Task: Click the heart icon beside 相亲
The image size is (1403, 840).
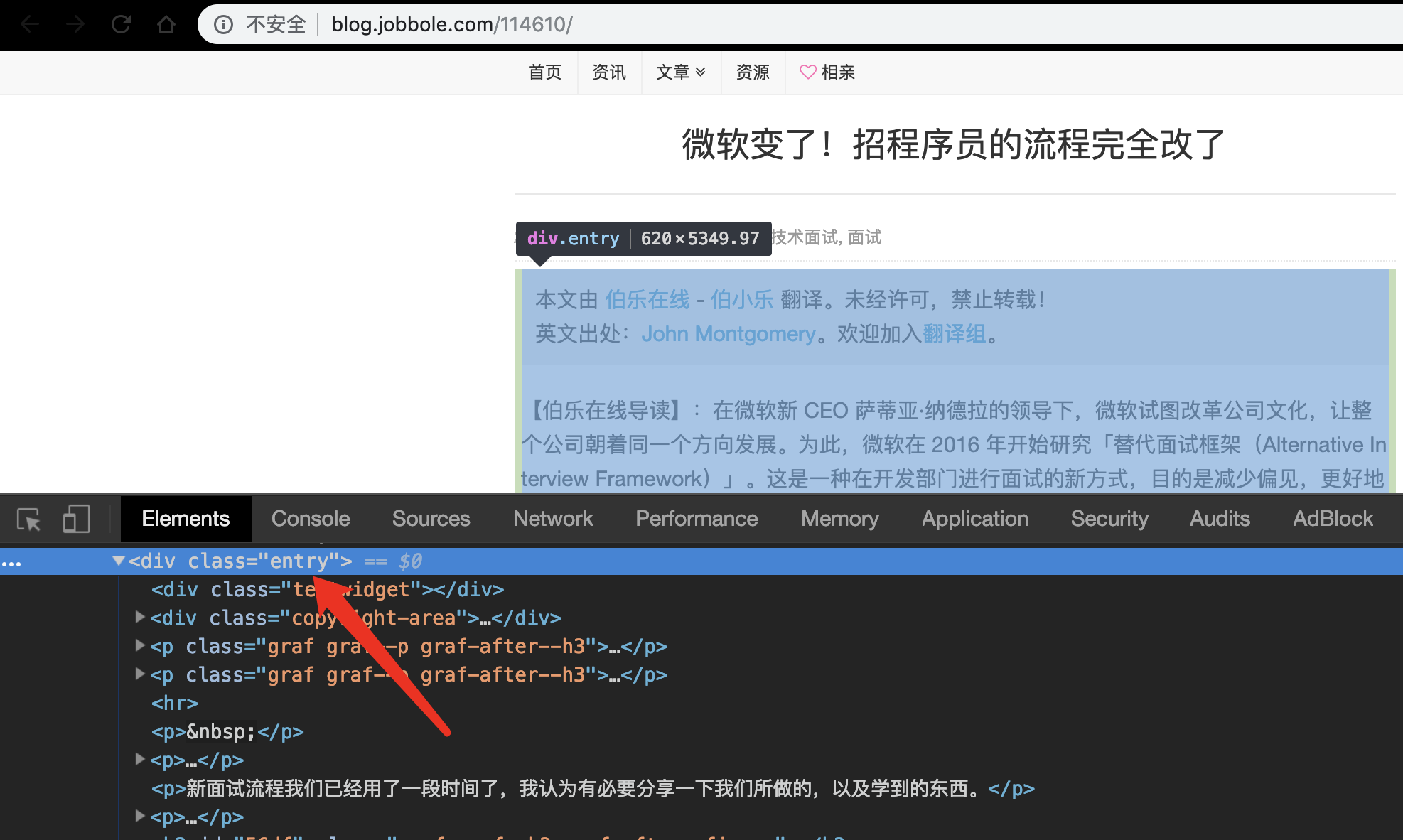Action: (807, 72)
